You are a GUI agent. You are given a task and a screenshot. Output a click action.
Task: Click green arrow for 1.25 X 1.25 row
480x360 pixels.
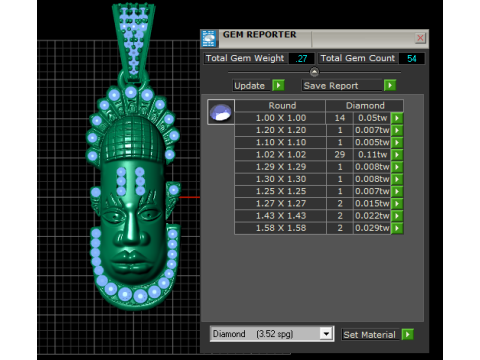(397, 191)
